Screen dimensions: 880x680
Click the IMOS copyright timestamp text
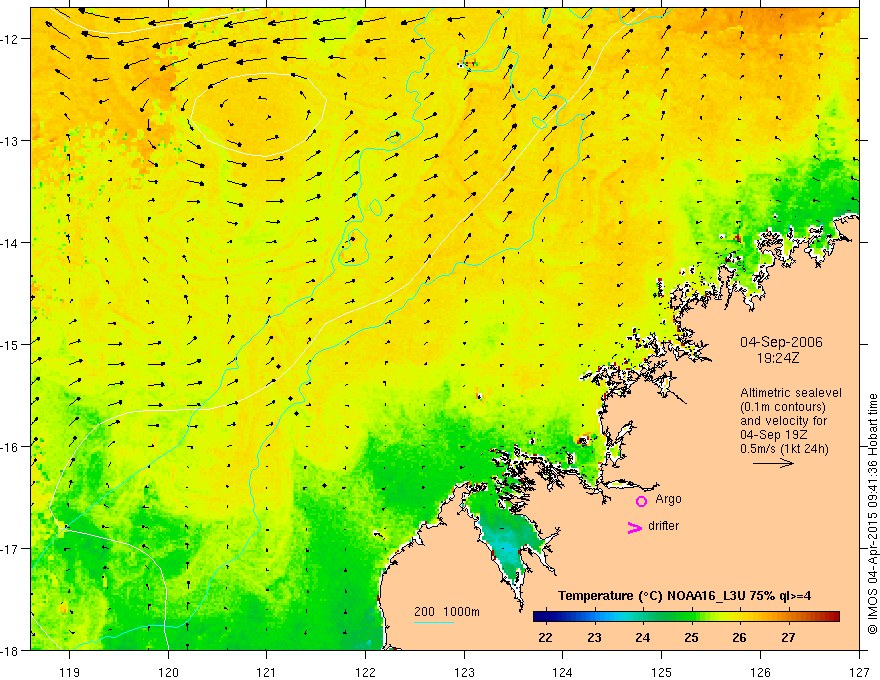[x=872, y=514]
